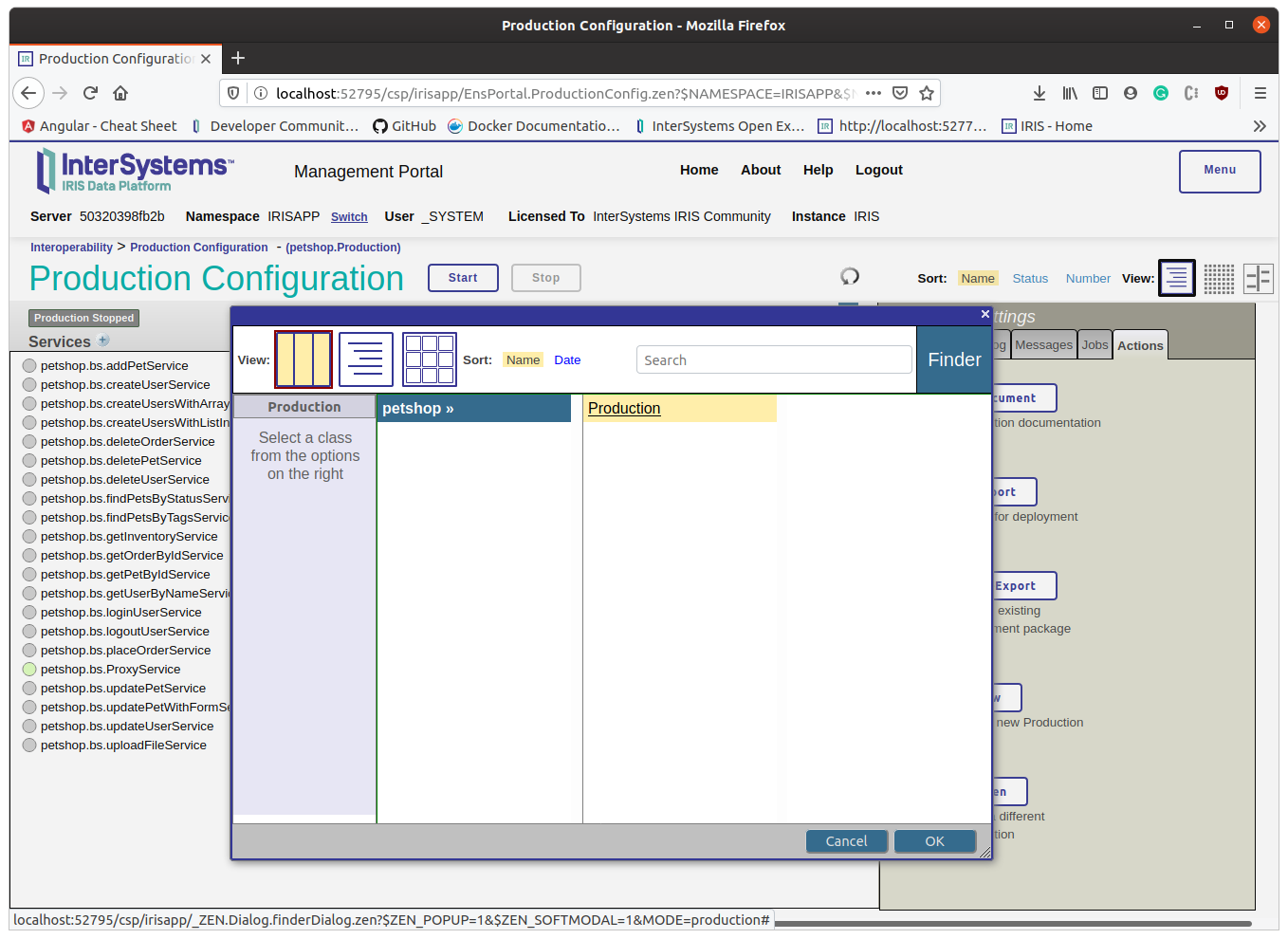Image resolution: width=1288 pixels, height=939 pixels.
Task: Open the Menu button at top right
Action: (1220, 171)
